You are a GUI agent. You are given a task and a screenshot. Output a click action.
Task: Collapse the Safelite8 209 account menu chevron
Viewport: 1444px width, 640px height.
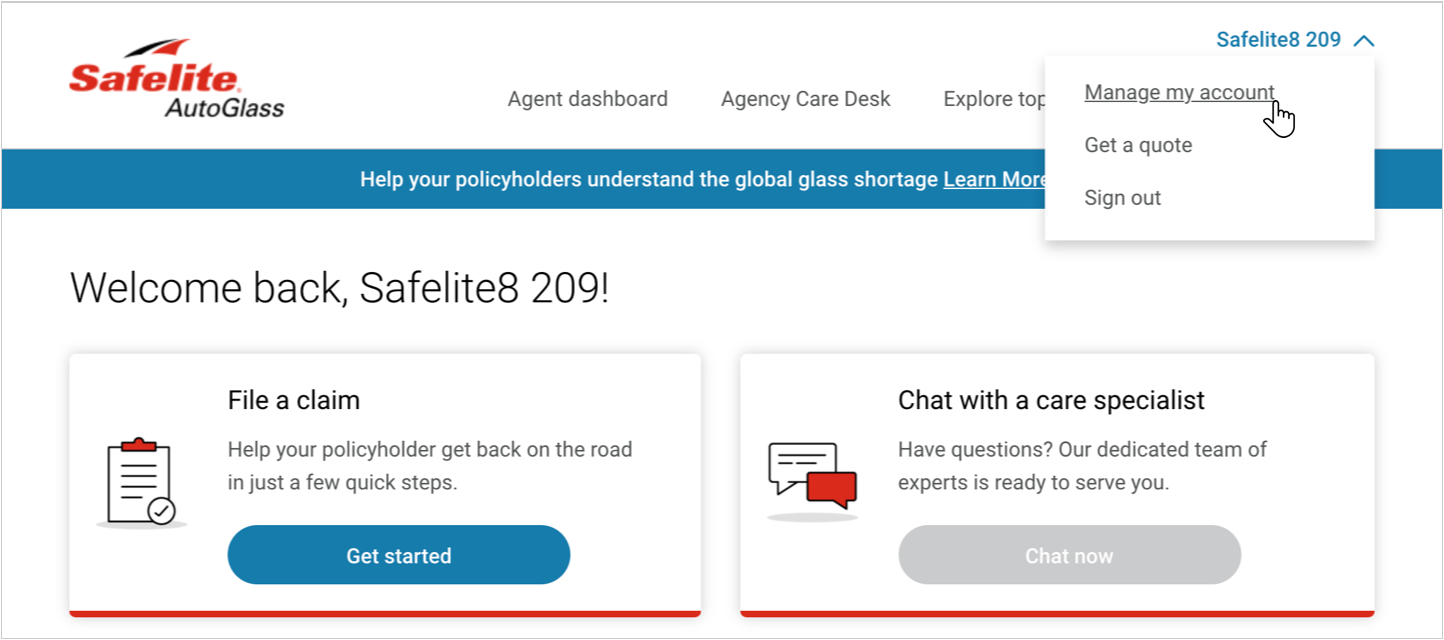(1366, 40)
